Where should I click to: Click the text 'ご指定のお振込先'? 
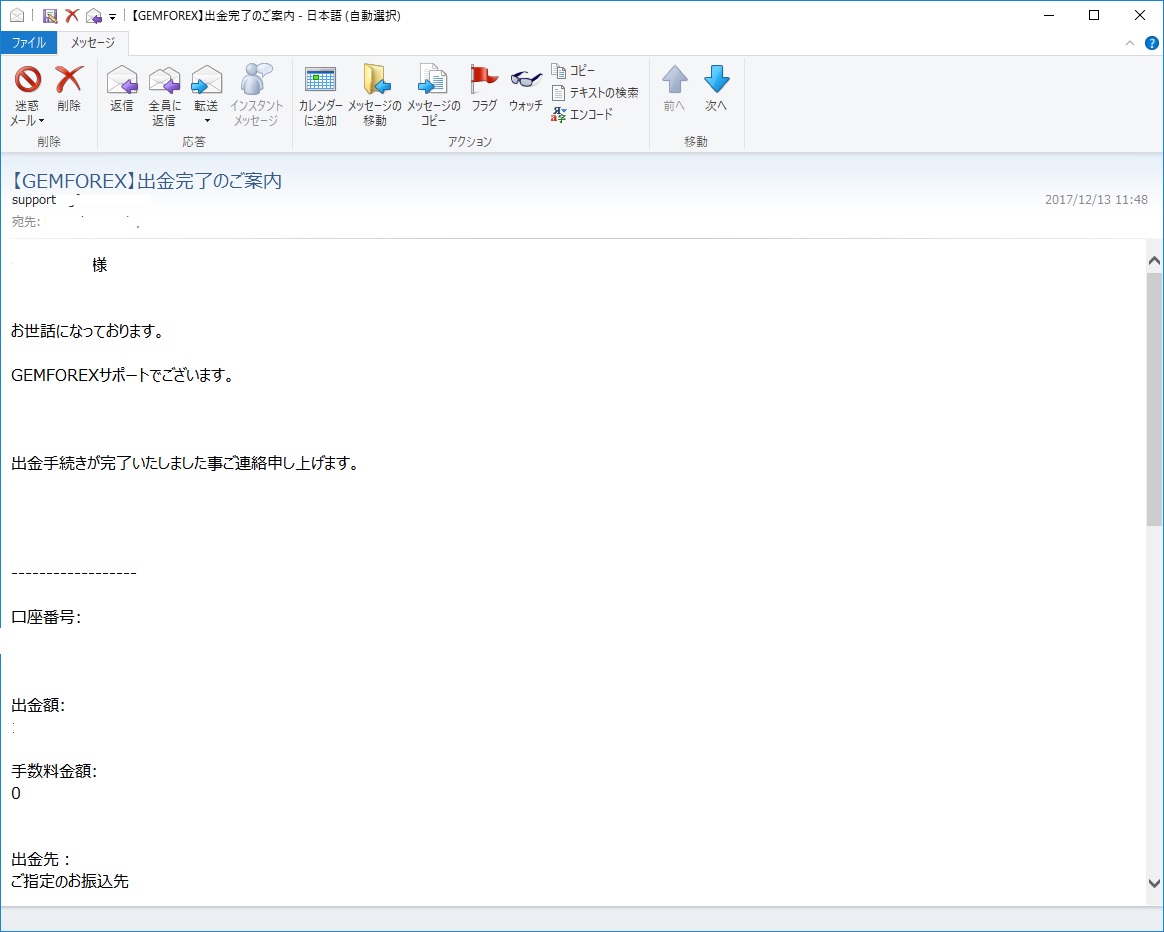tap(70, 882)
